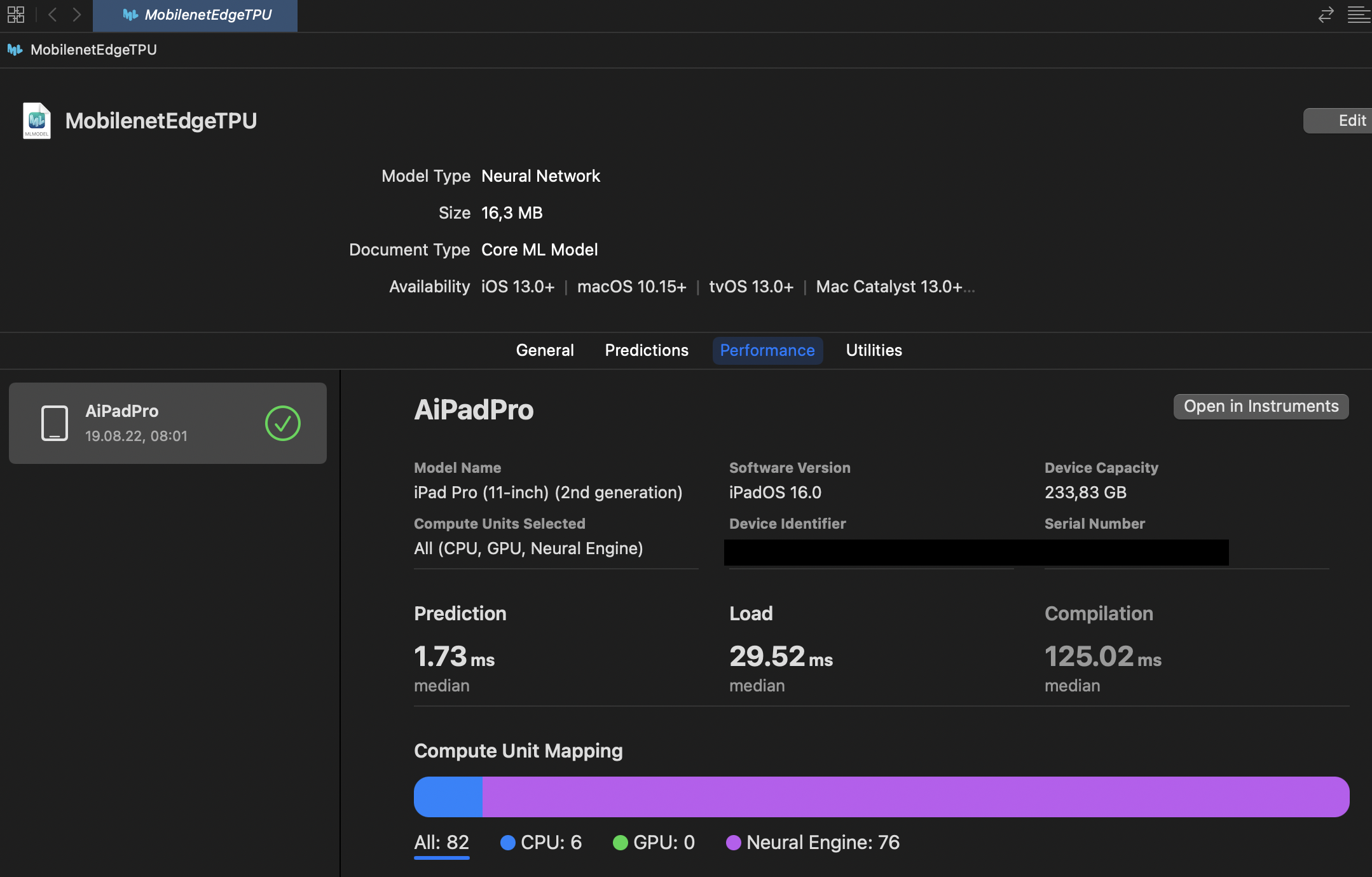Open the tab overview grid icon
The image size is (1372, 877).
point(16,15)
